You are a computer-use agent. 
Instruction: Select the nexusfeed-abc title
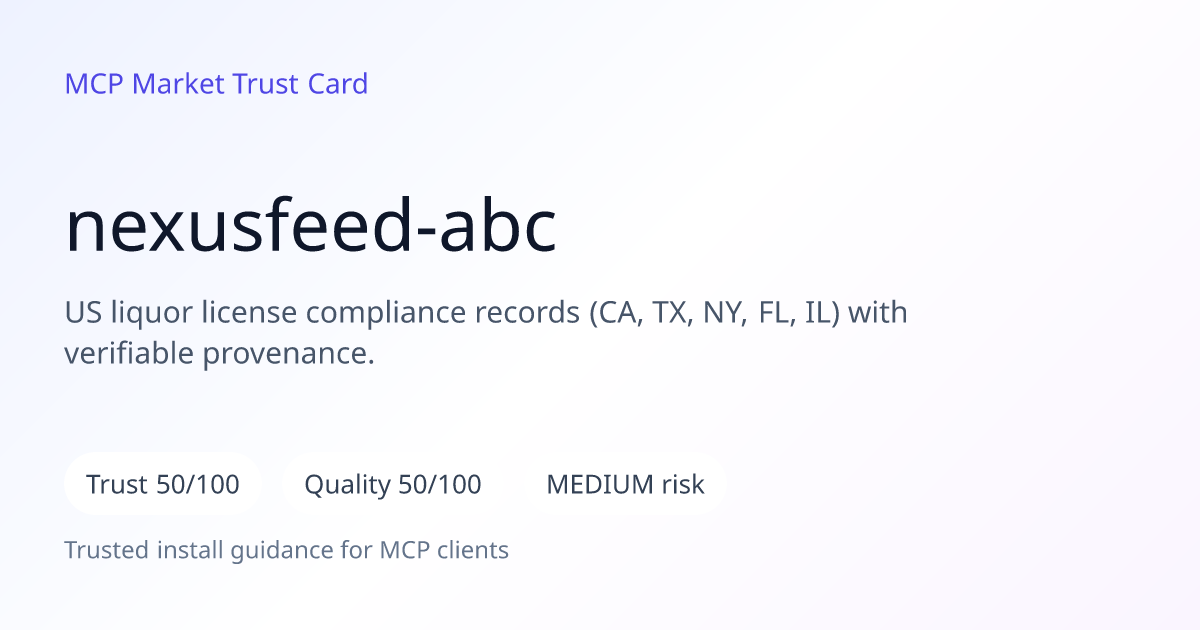pos(310,226)
